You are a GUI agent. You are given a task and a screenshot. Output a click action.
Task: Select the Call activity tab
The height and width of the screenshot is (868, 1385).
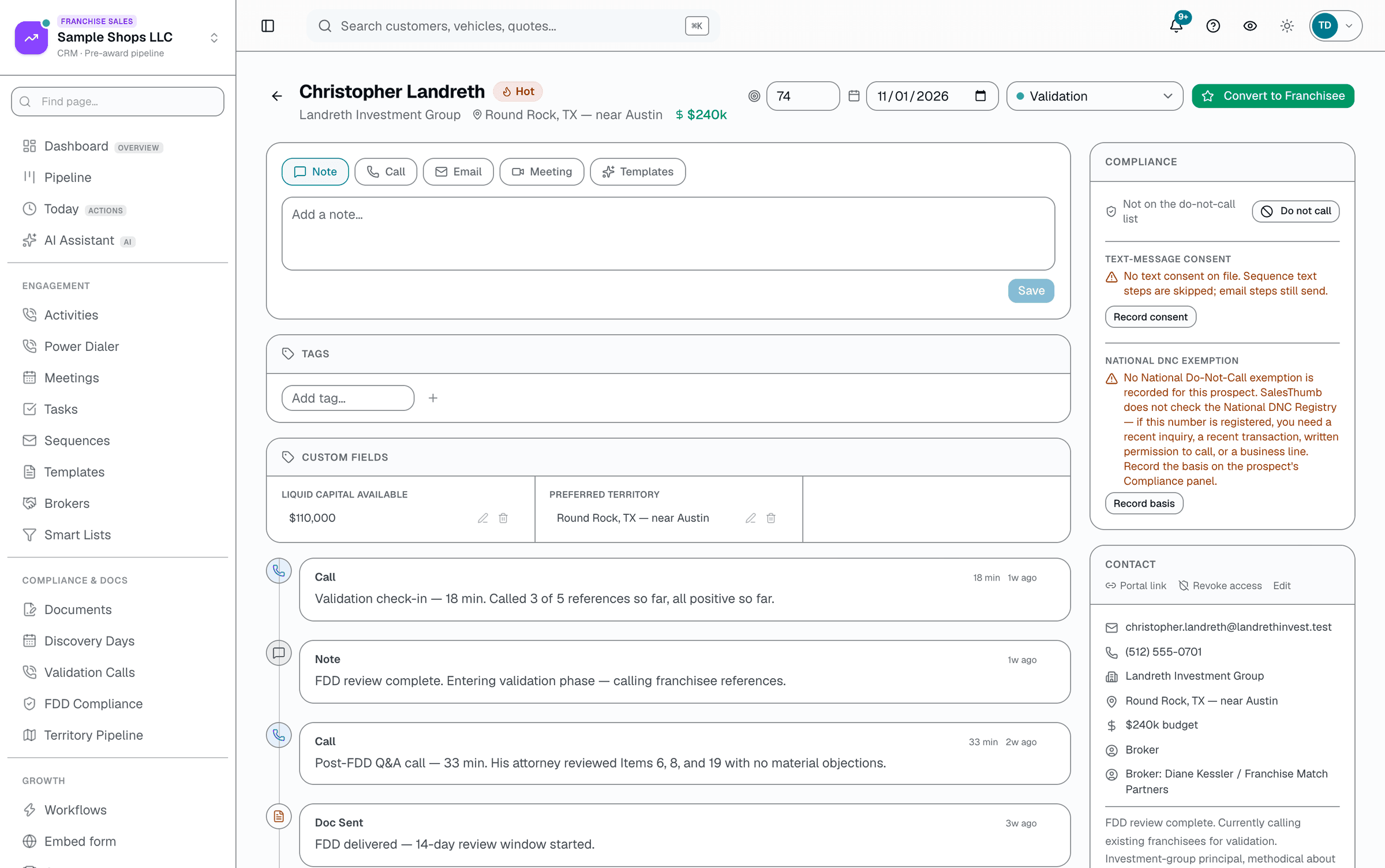tap(385, 172)
